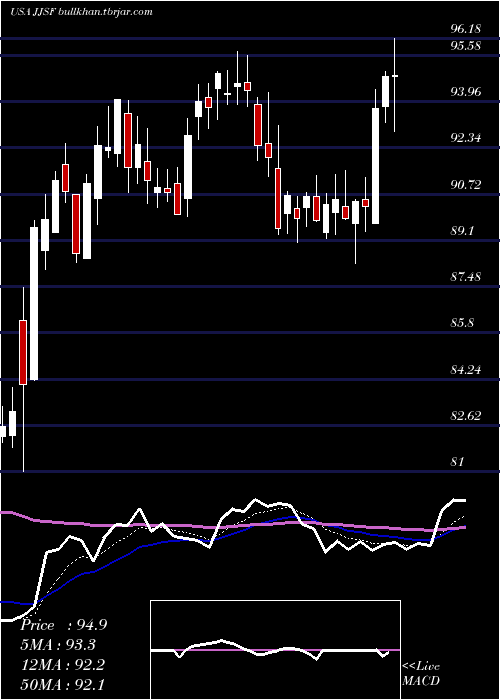Viewport: 500px width, 700px height.
Task: Click the '50MA : 92.1' readout
Action: pyautogui.click(x=62, y=684)
